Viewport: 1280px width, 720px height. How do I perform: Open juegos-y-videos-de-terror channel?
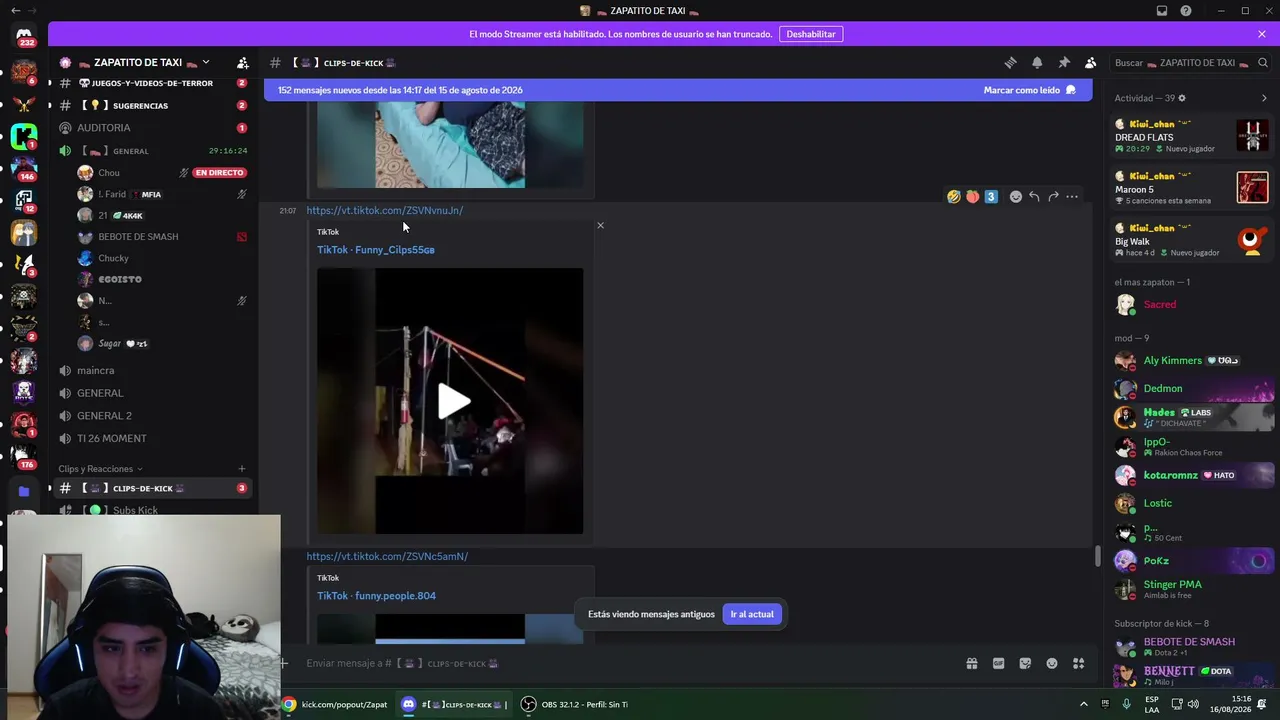[x=152, y=83]
